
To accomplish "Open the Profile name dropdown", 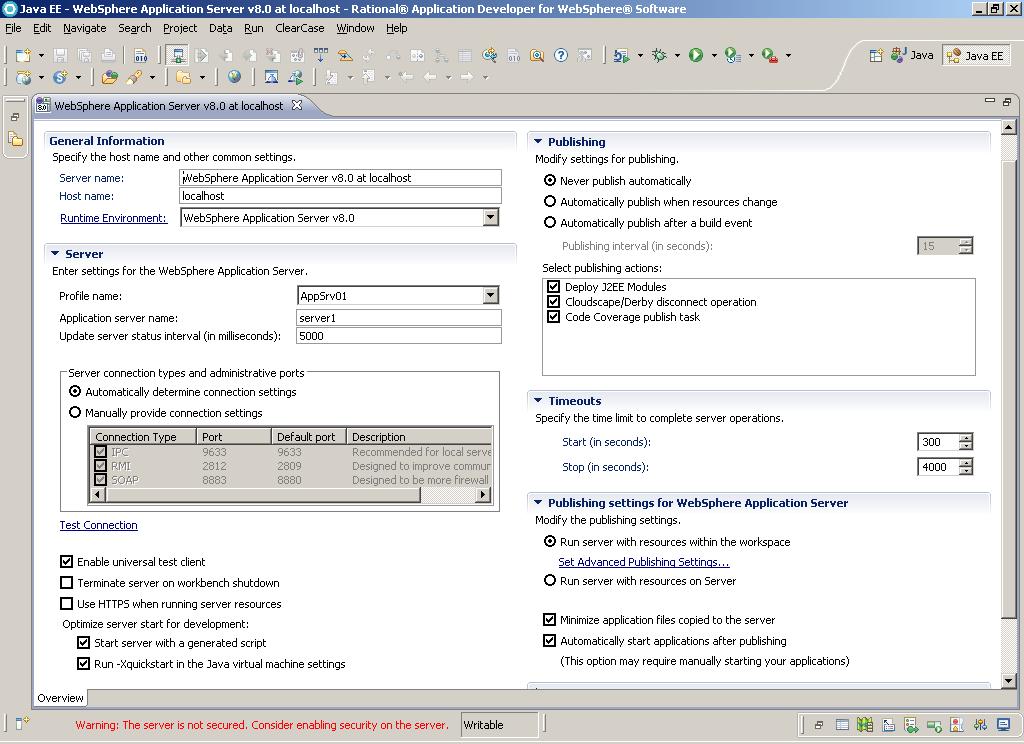I will click(490, 295).
